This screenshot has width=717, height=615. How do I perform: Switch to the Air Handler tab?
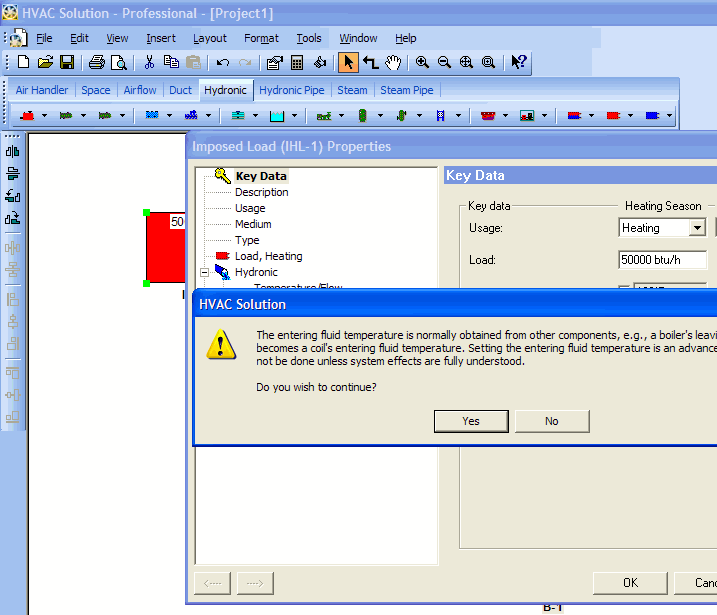42,90
